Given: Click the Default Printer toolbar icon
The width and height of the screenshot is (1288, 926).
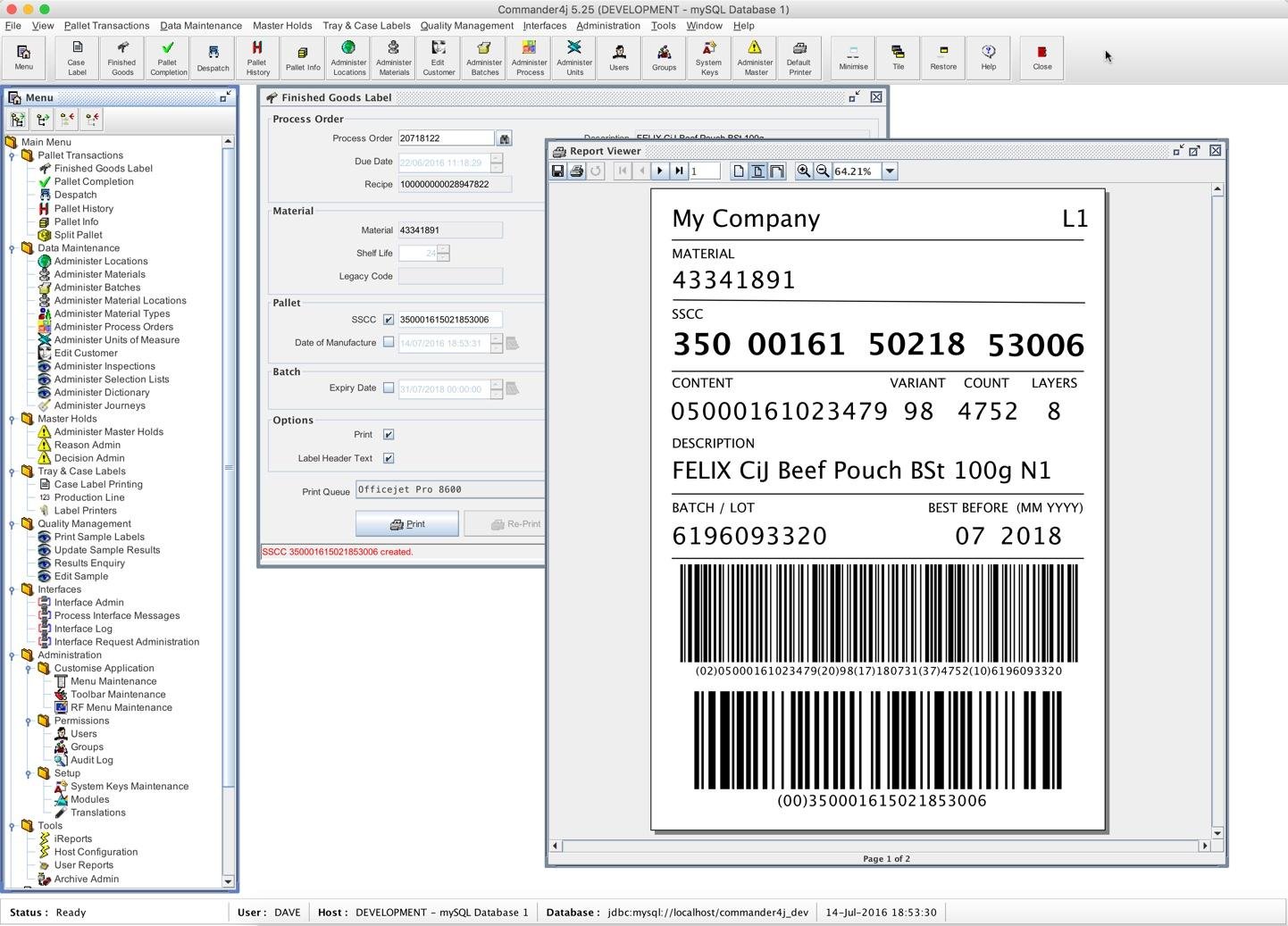Looking at the screenshot, I should [x=799, y=57].
